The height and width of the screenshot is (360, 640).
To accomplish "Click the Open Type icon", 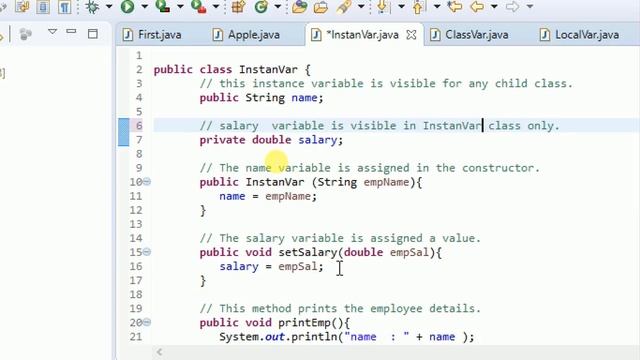I will 299,7.
